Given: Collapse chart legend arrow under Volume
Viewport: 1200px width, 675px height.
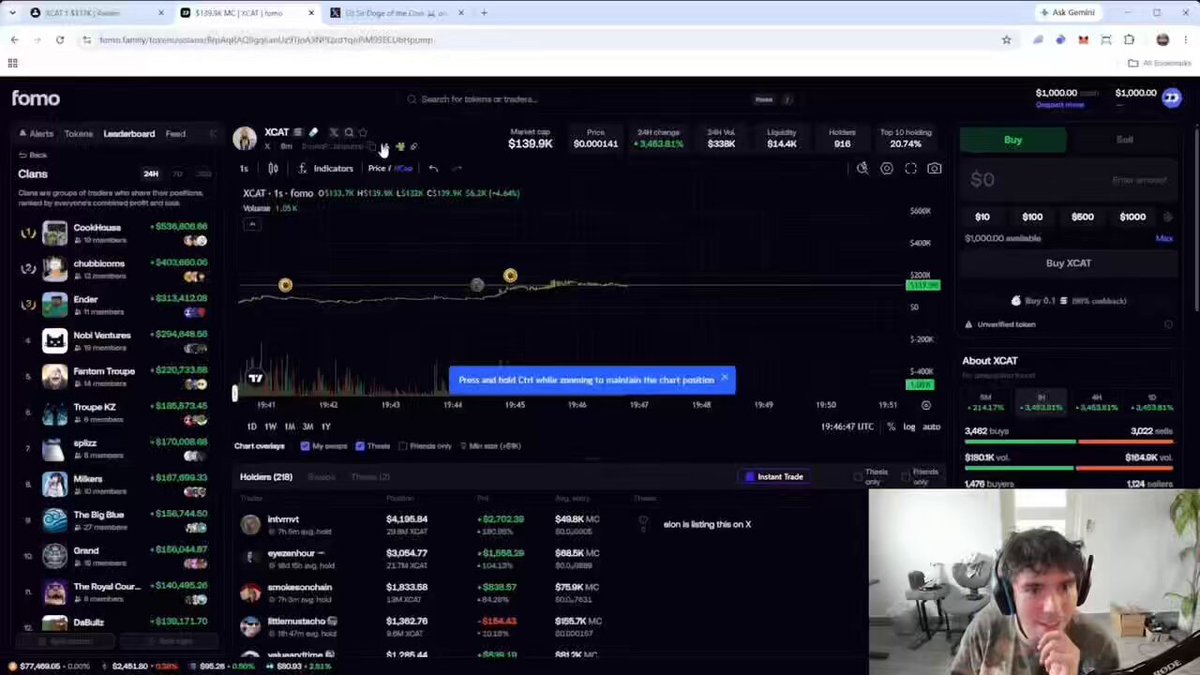Looking at the screenshot, I should tap(252, 225).
